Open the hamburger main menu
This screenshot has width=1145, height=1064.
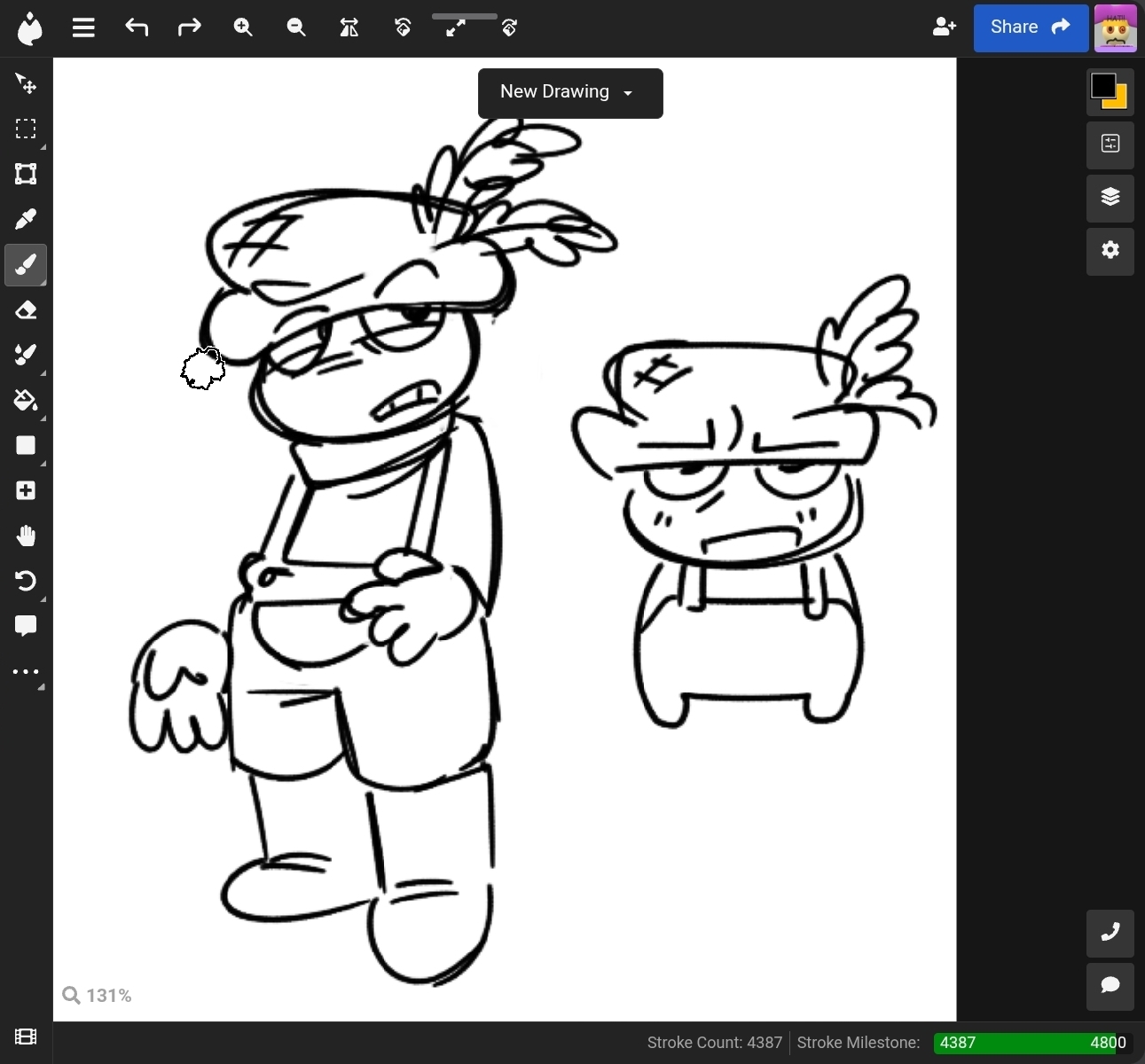[x=83, y=27]
